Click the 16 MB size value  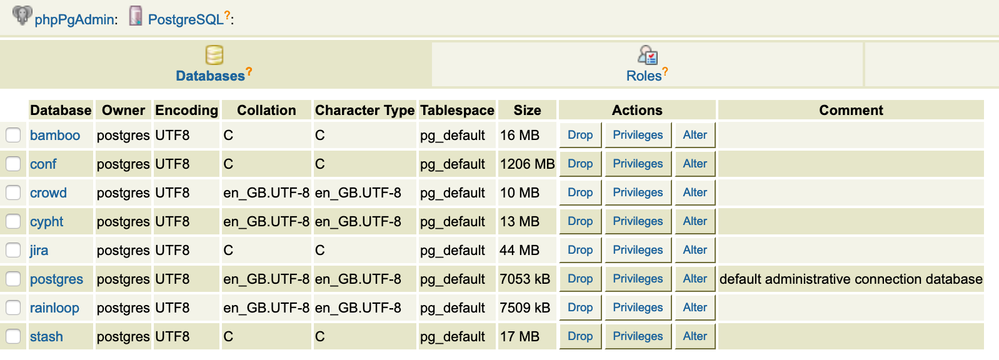(x=519, y=135)
